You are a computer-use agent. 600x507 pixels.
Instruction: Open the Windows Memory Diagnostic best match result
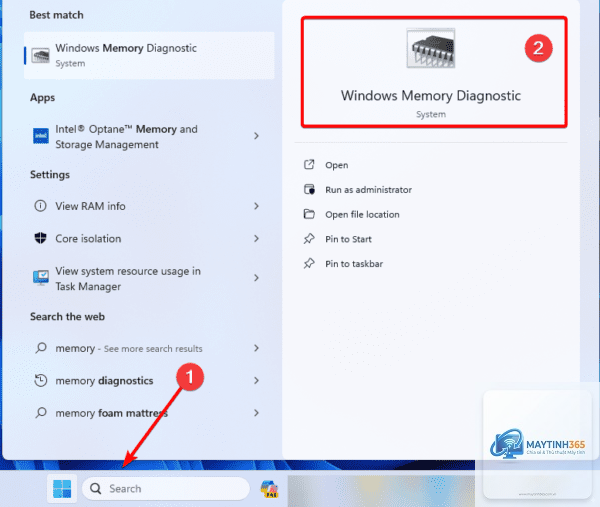pos(149,55)
